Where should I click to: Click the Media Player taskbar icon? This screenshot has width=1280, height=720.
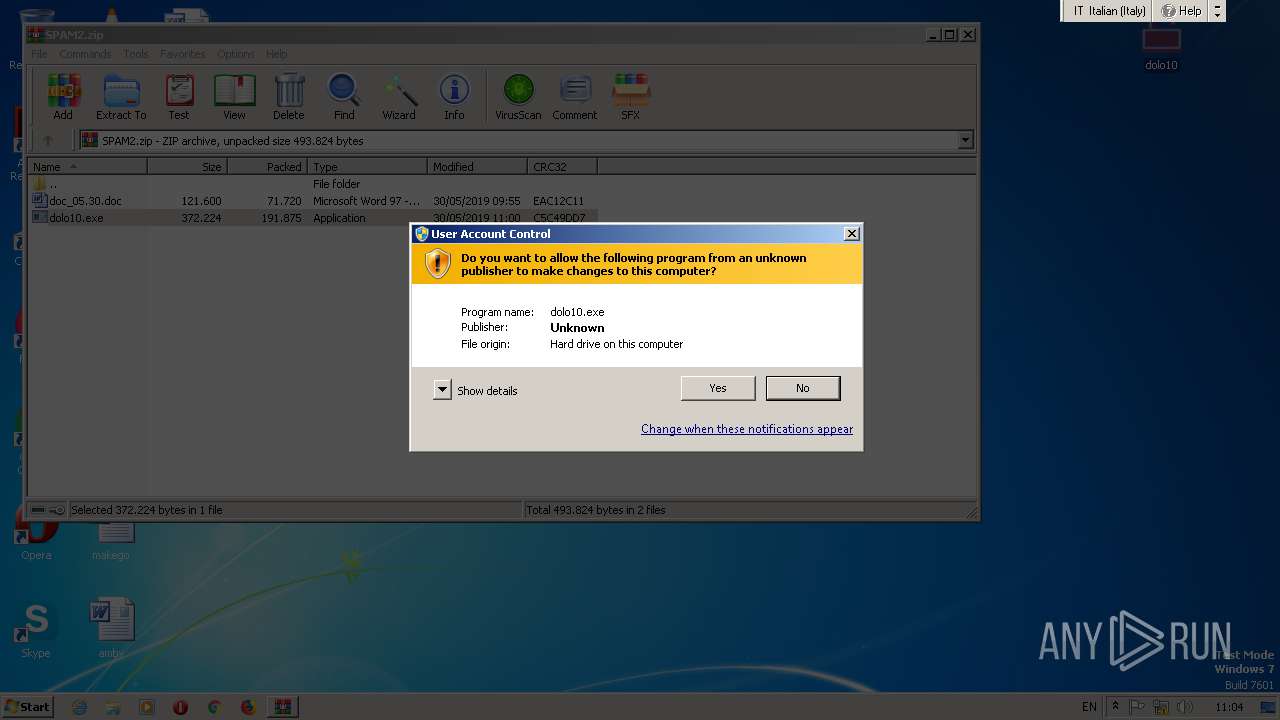(x=147, y=707)
